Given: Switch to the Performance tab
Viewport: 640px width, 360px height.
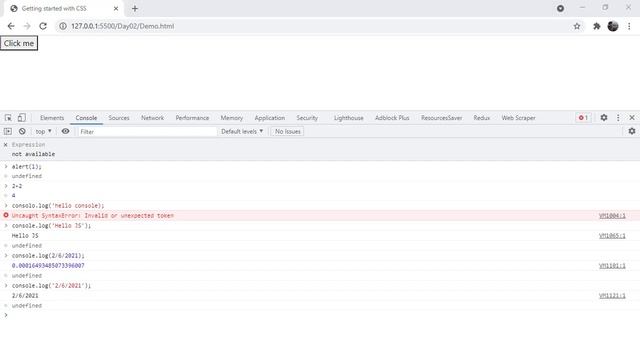Looking at the screenshot, I should pyautogui.click(x=192, y=118).
